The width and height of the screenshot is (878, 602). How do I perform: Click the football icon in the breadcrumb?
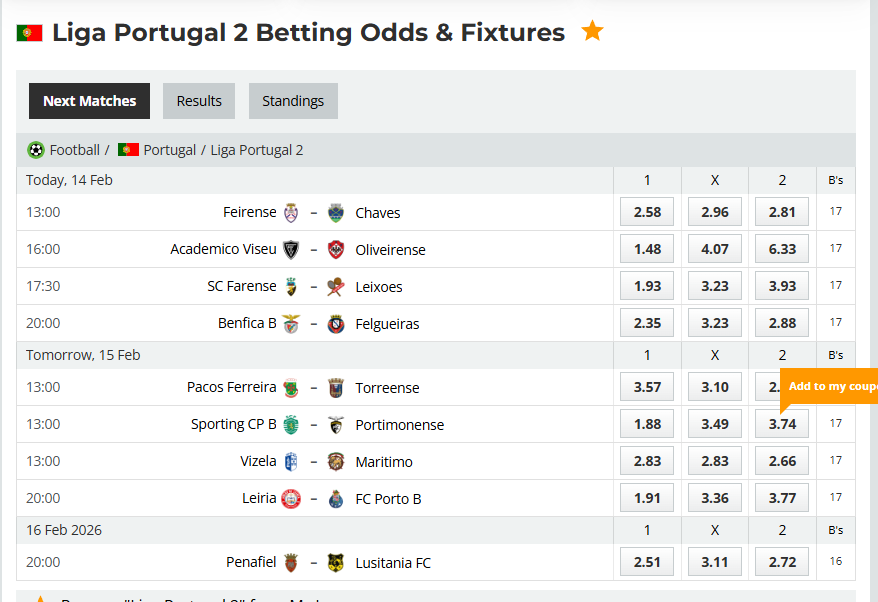(x=32, y=149)
